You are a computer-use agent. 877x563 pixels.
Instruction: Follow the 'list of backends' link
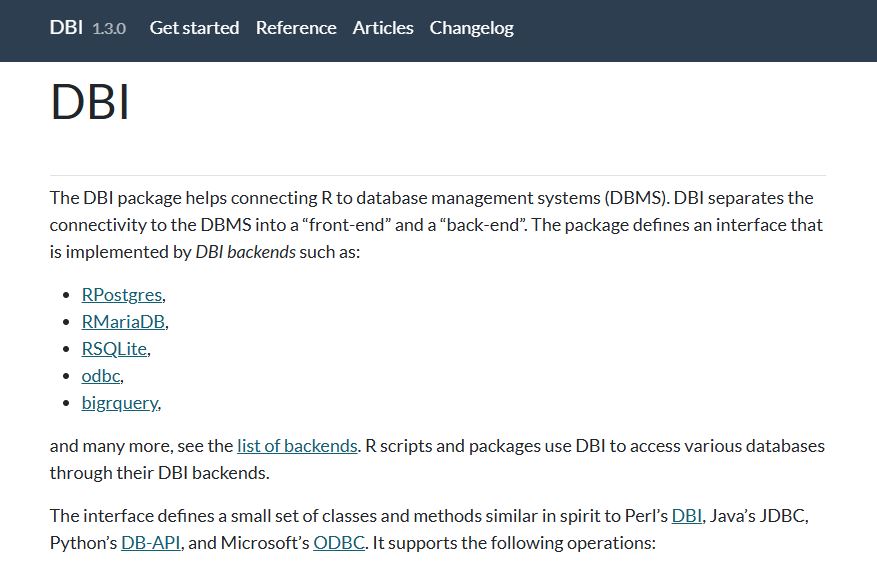[297, 446]
